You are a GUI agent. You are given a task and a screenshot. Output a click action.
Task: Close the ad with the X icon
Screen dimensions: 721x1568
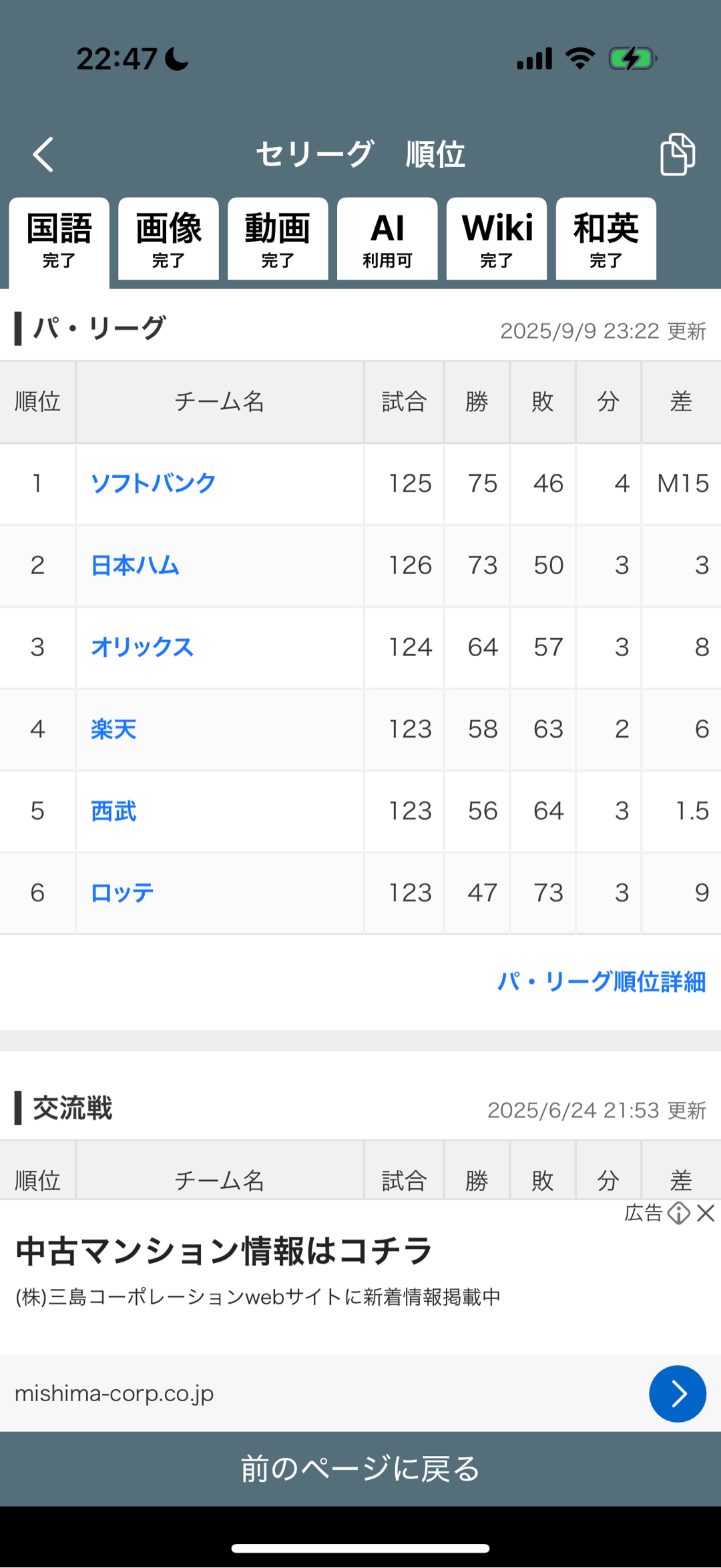706,1213
